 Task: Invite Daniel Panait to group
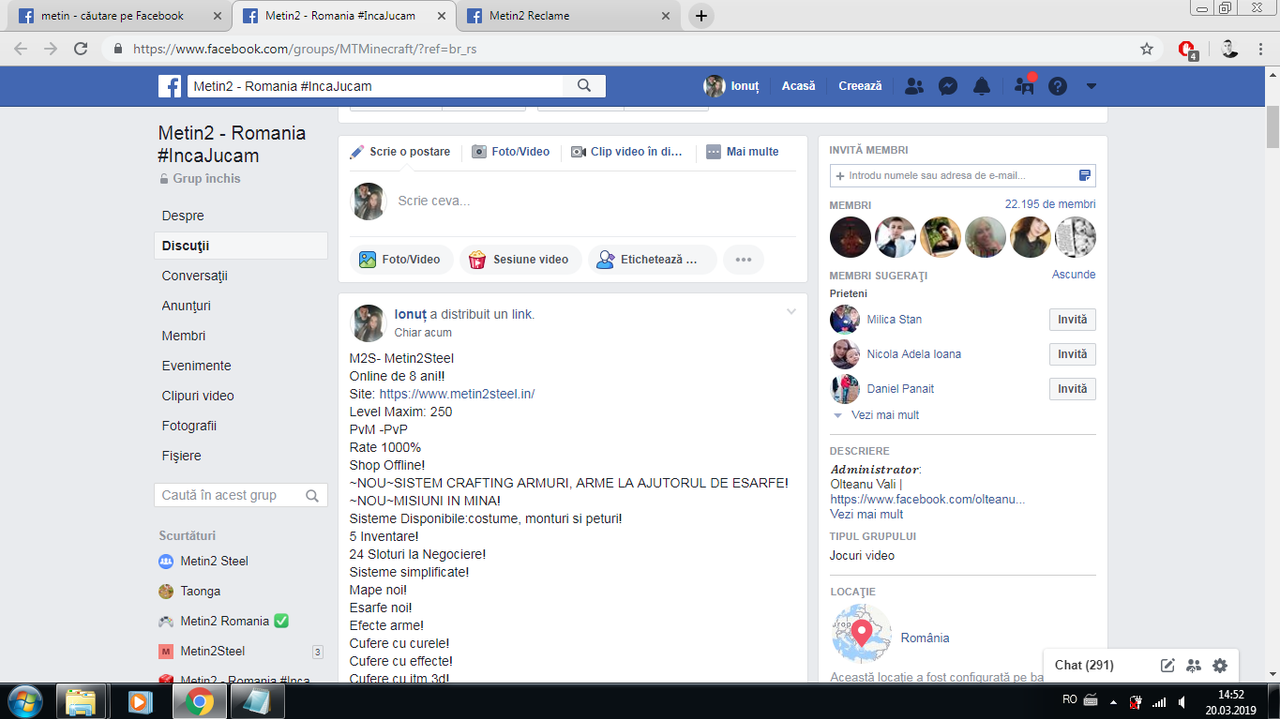click(x=1072, y=389)
